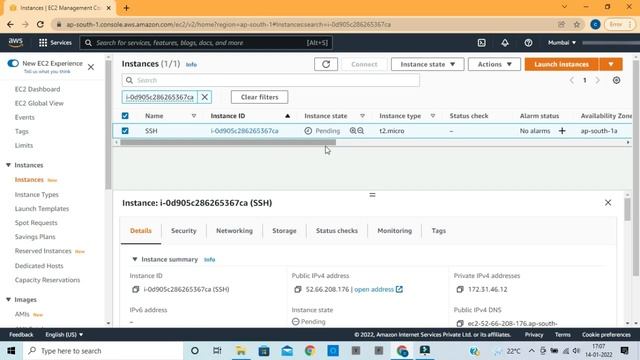Click the table horizontal scrollbar thumb
Screen dimensions: 640x360
point(228,142)
